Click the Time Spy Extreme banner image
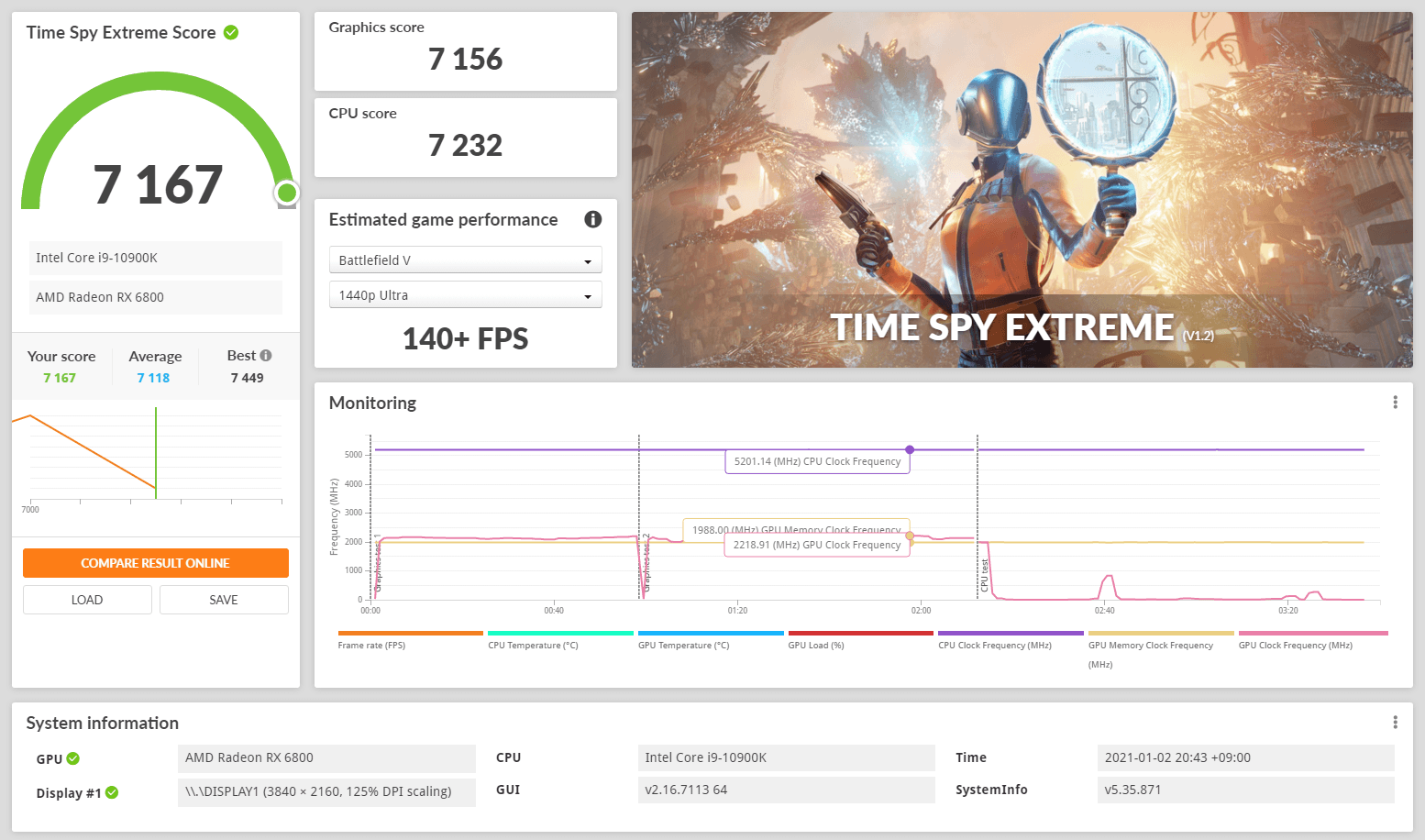This screenshot has width=1425, height=840. point(1022,190)
